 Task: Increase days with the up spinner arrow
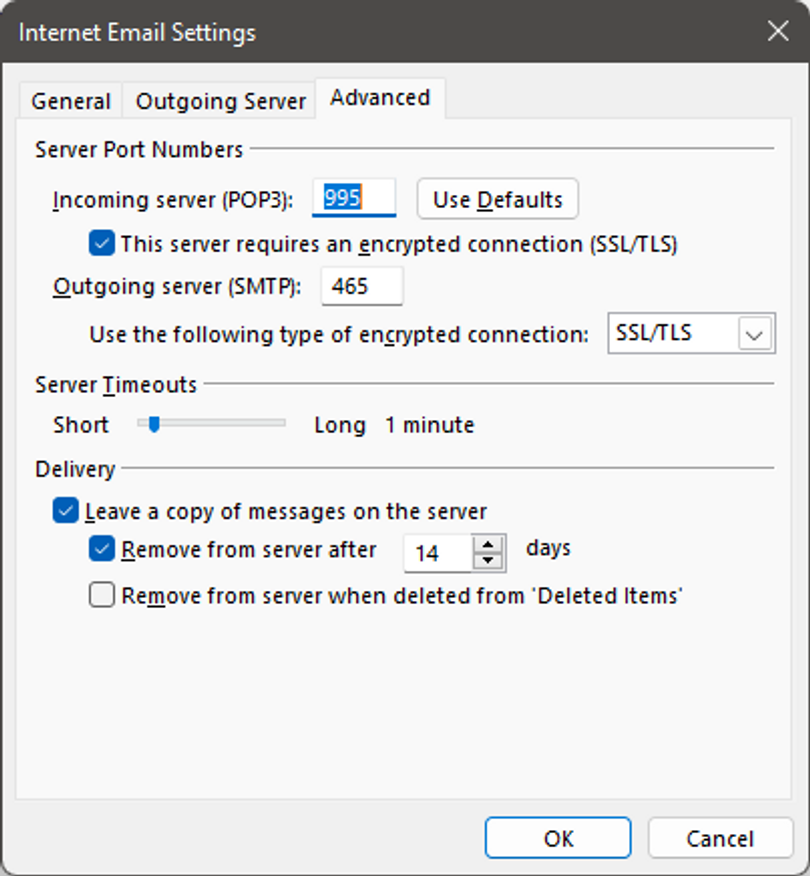(487, 544)
